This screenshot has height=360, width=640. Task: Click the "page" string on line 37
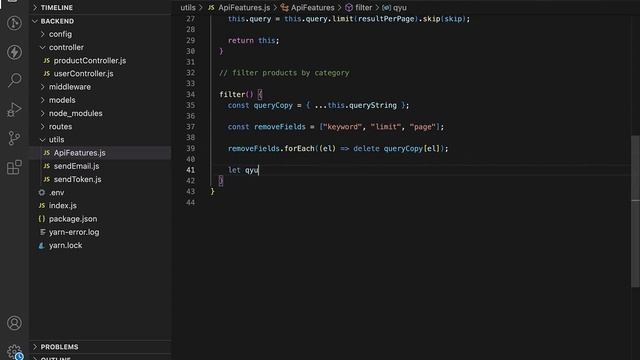[x=422, y=127]
